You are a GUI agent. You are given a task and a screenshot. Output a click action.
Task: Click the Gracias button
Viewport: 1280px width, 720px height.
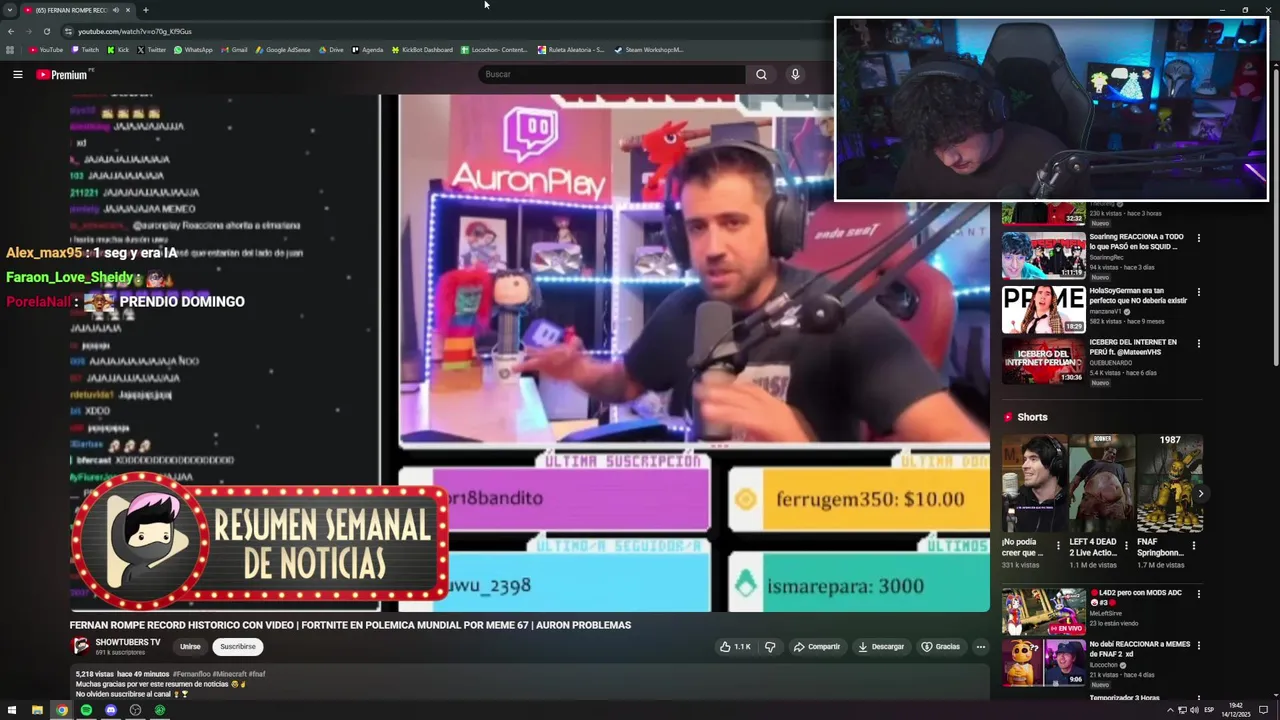click(940, 647)
